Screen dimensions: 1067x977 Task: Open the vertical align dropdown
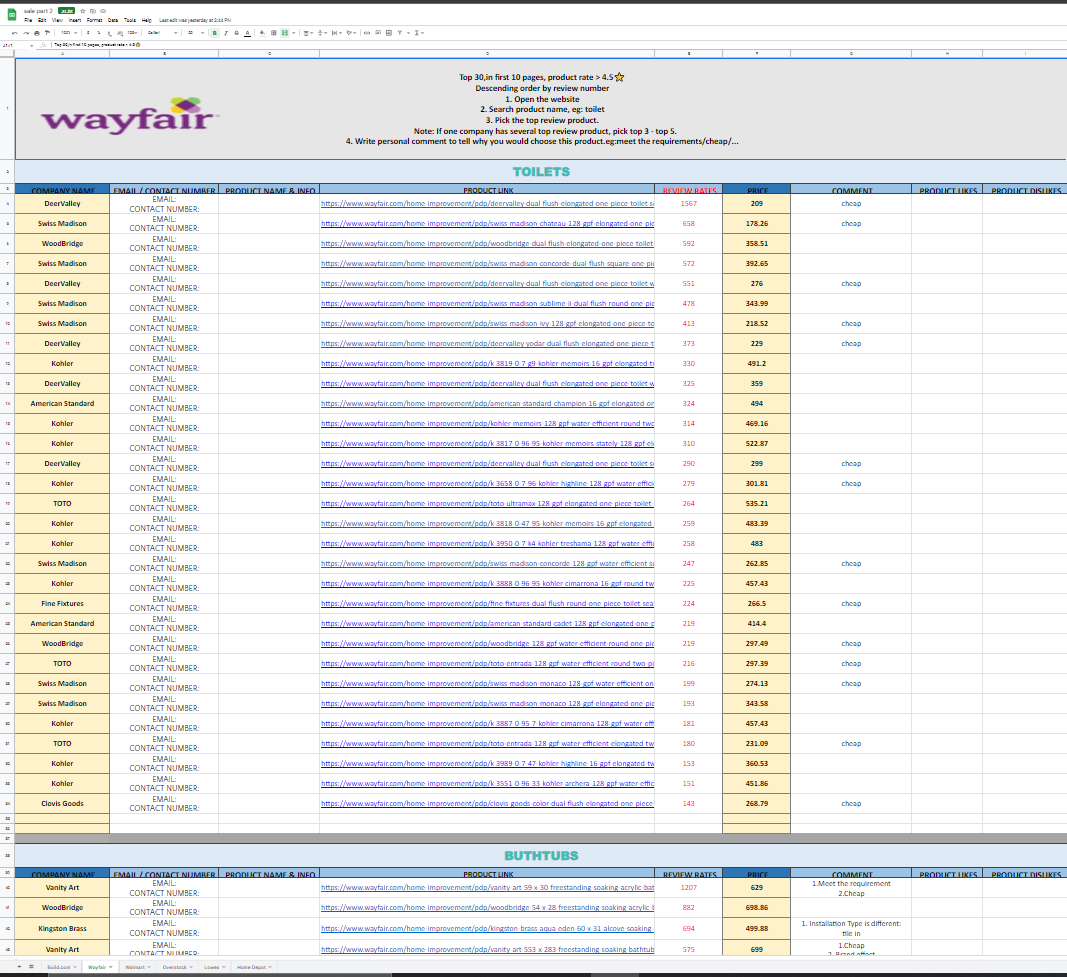pyautogui.click(x=323, y=33)
